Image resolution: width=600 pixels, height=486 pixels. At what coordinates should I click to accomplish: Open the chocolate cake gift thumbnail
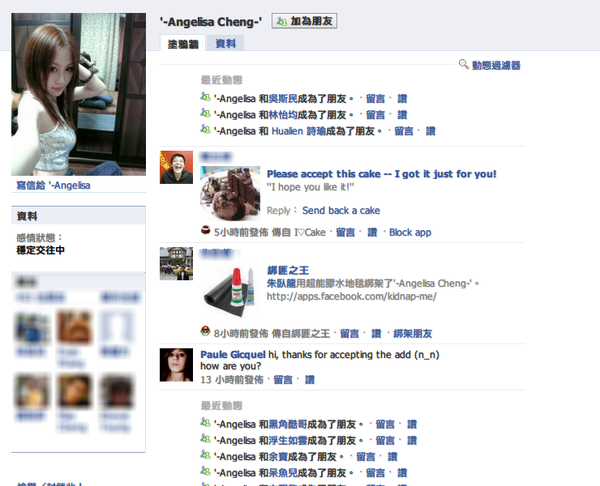[x=230, y=194]
